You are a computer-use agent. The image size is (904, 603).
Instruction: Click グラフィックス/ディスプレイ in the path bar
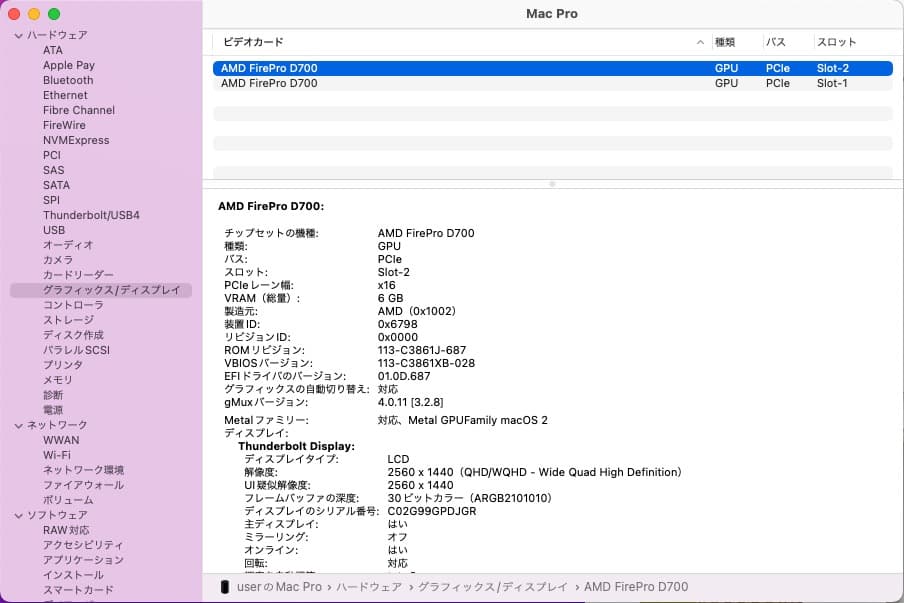492,587
